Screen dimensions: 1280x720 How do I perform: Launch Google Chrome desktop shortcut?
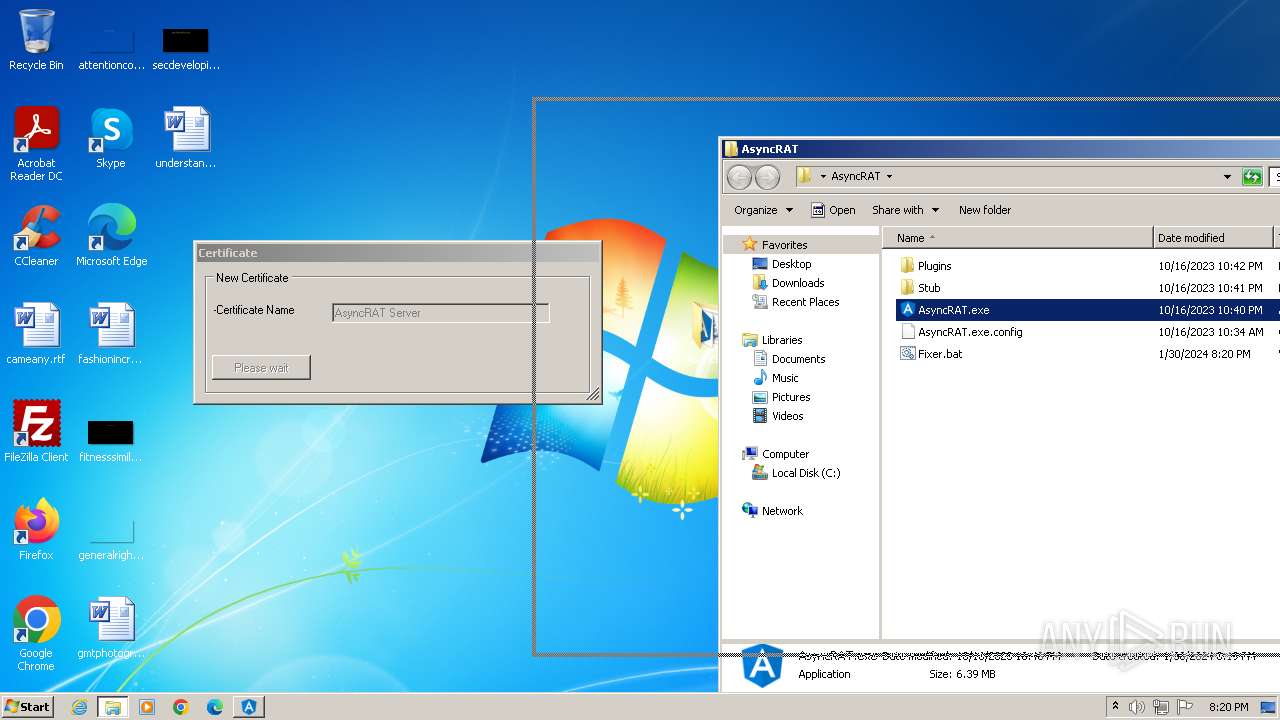coord(36,634)
